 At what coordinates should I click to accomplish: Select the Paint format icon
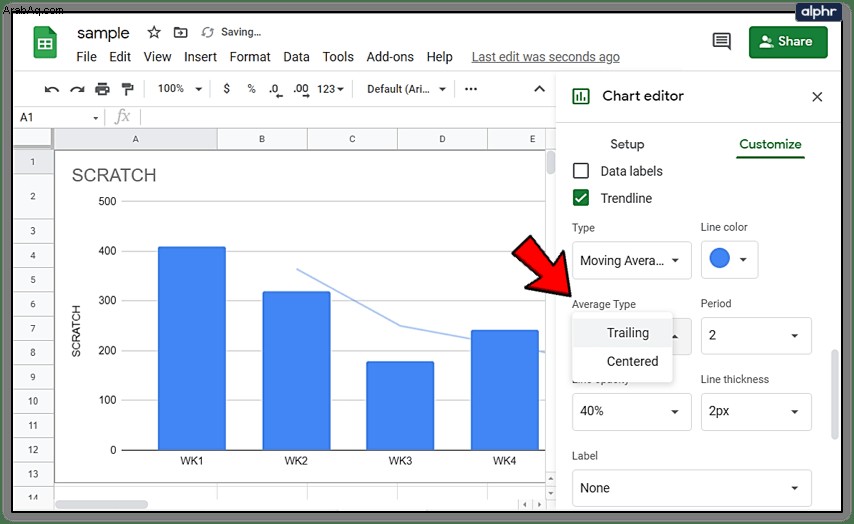point(127,89)
